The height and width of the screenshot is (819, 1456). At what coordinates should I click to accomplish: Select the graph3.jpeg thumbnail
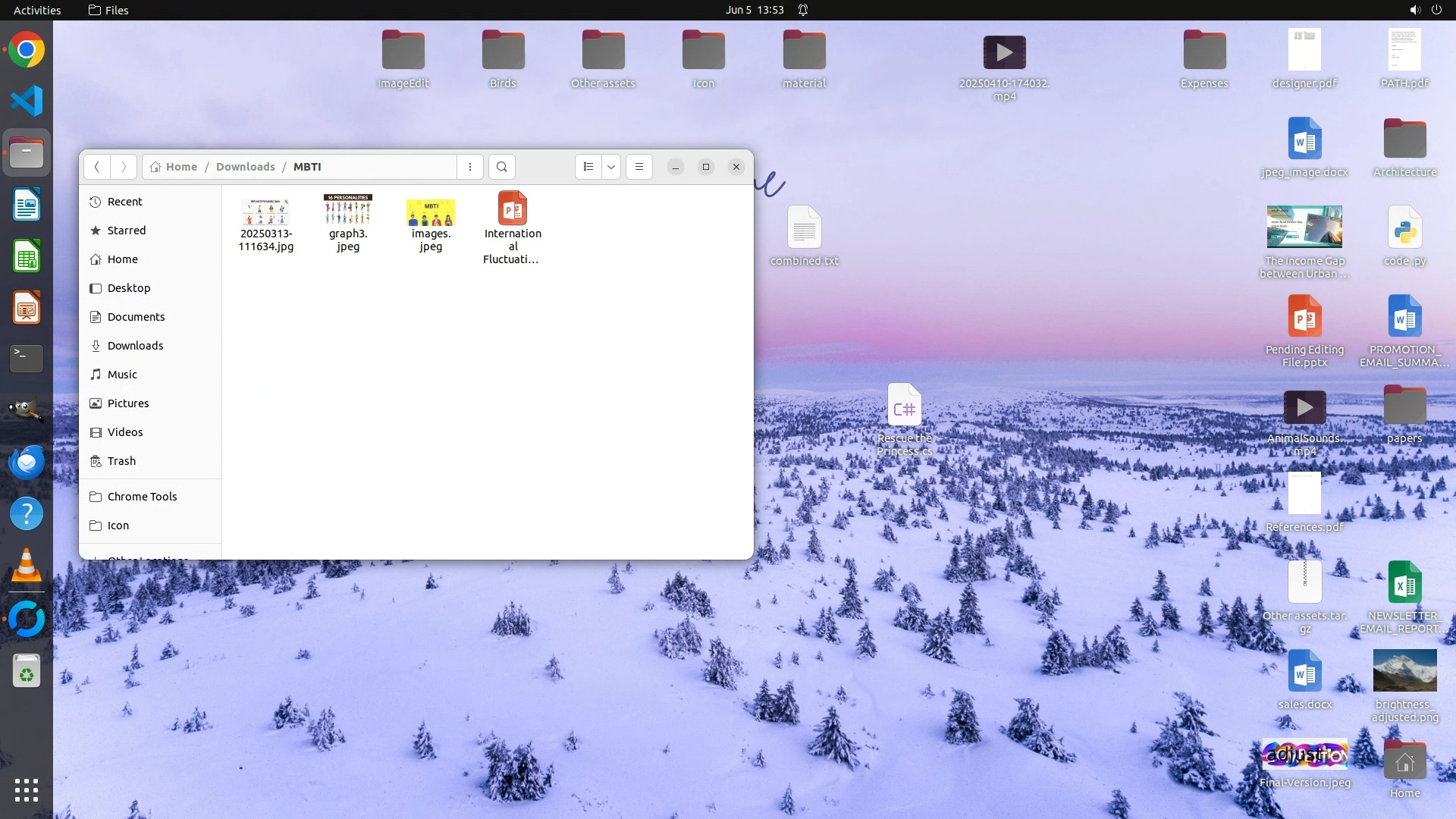pyautogui.click(x=348, y=210)
